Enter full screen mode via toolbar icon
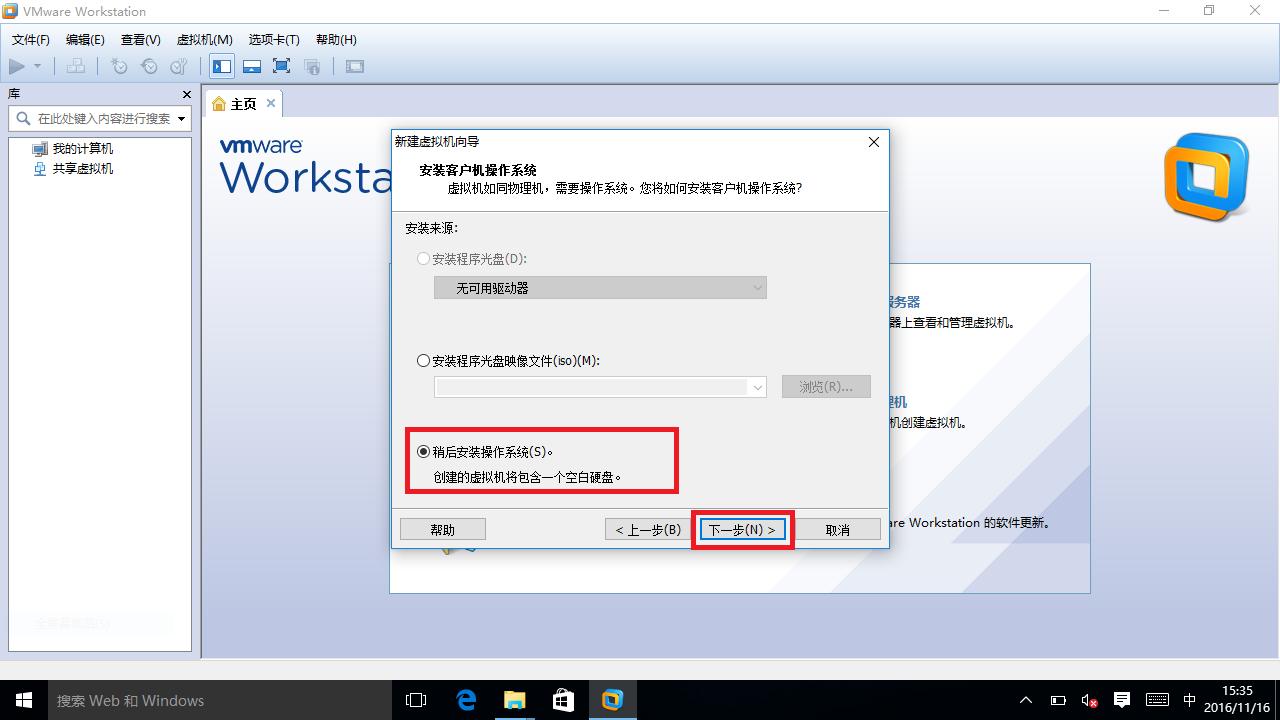 [281, 66]
